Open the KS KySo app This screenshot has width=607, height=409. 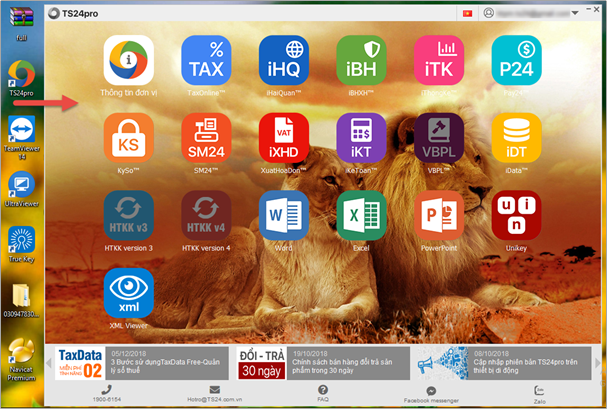tap(129, 138)
